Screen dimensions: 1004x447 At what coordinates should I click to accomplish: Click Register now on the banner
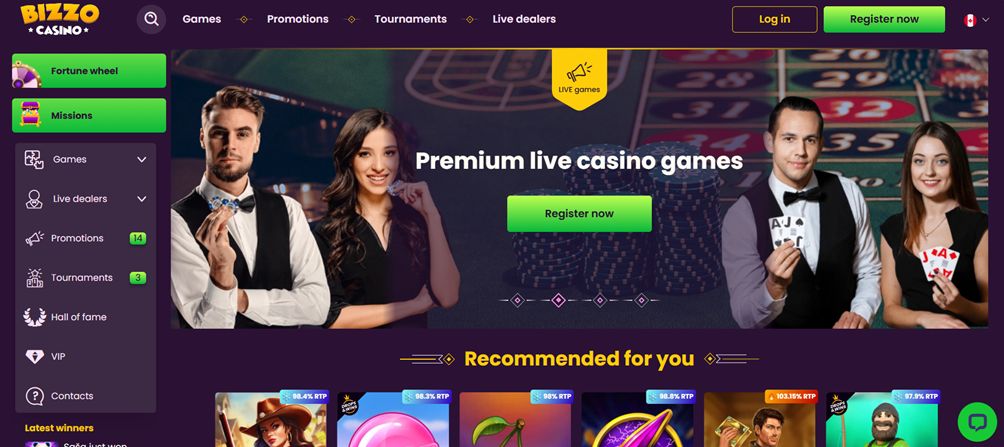[x=579, y=214]
